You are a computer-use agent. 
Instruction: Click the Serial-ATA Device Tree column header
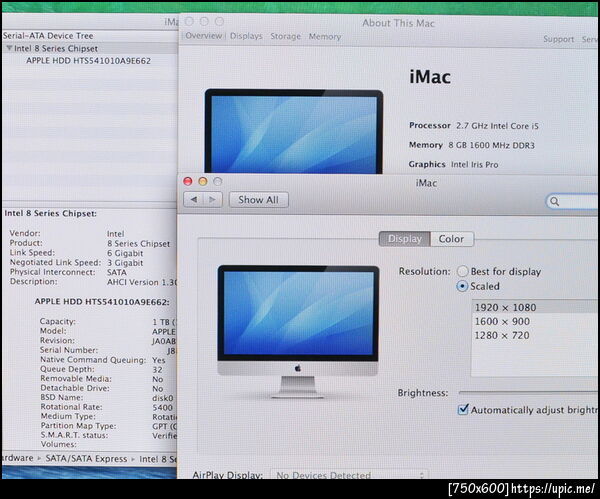click(x=90, y=36)
